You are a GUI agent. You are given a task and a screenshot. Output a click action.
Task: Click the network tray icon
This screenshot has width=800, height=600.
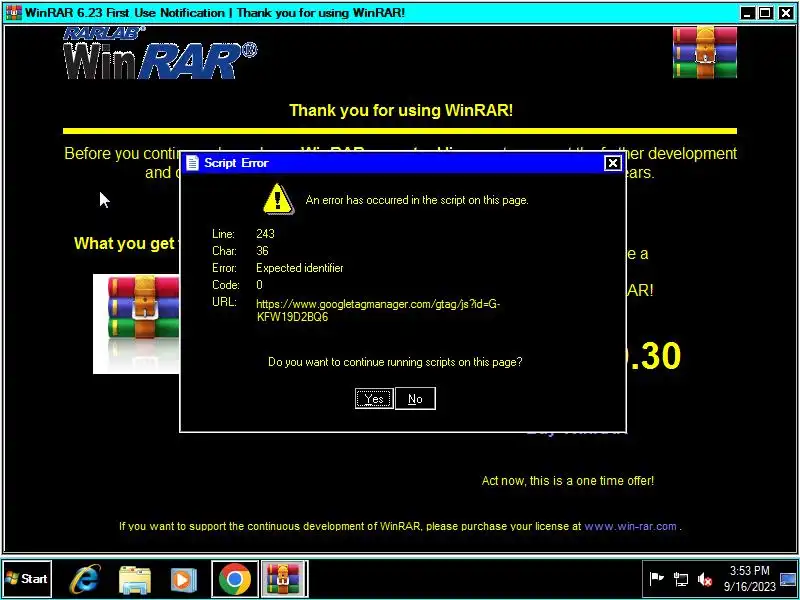[681, 579]
